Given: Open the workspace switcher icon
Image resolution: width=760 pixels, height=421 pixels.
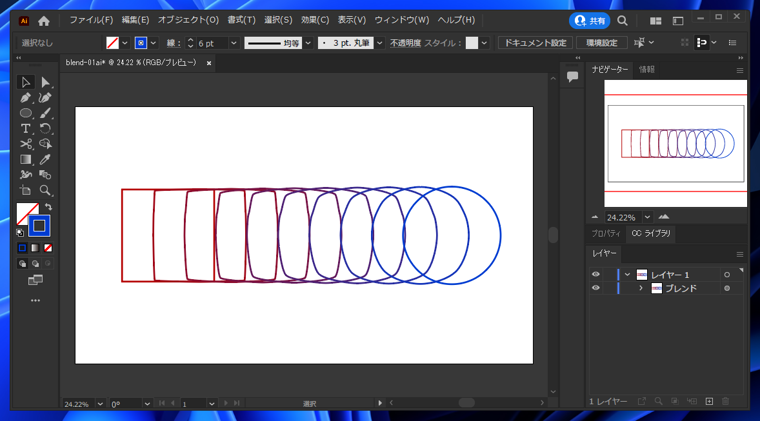Looking at the screenshot, I should [678, 21].
